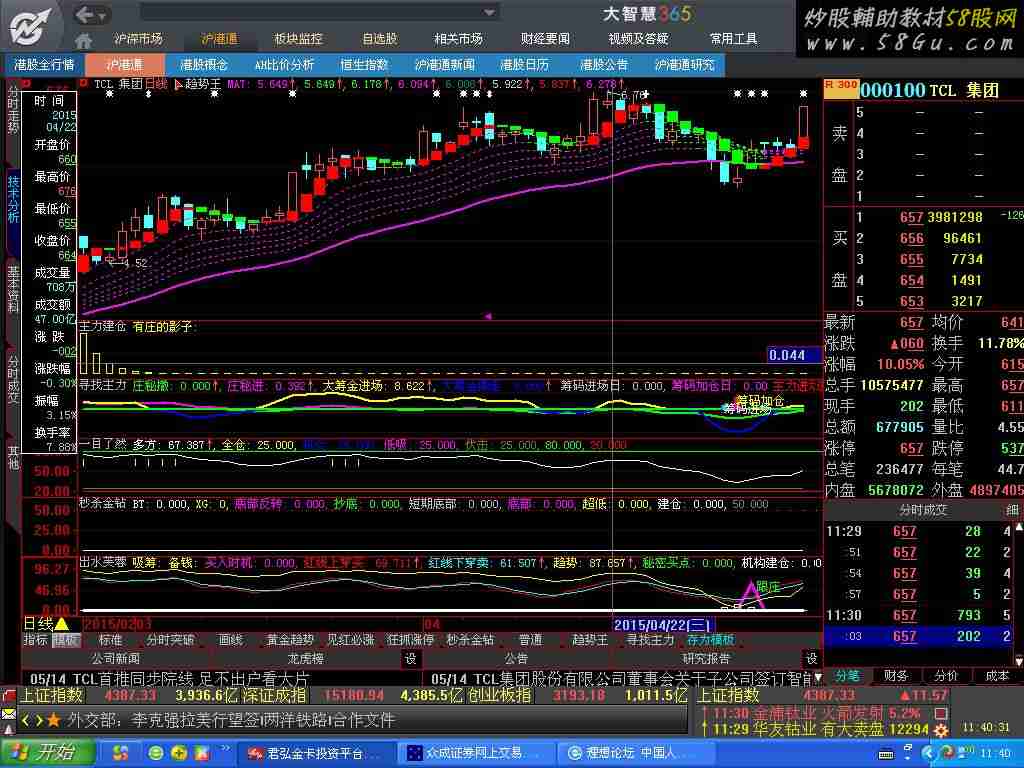This screenshot has height=768, width=1024.
Task: Click the 设 settings button beside 龙虎榜
Action: 410,658
